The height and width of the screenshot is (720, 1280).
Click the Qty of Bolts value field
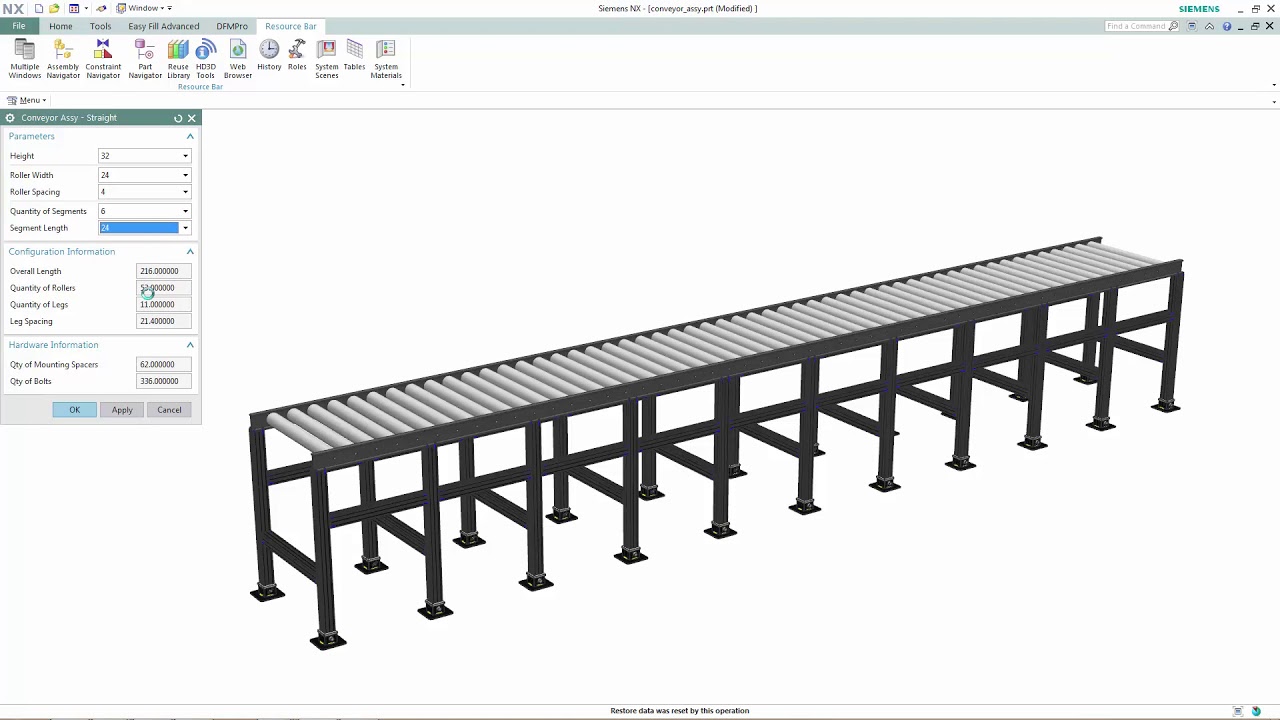[163, 381]
